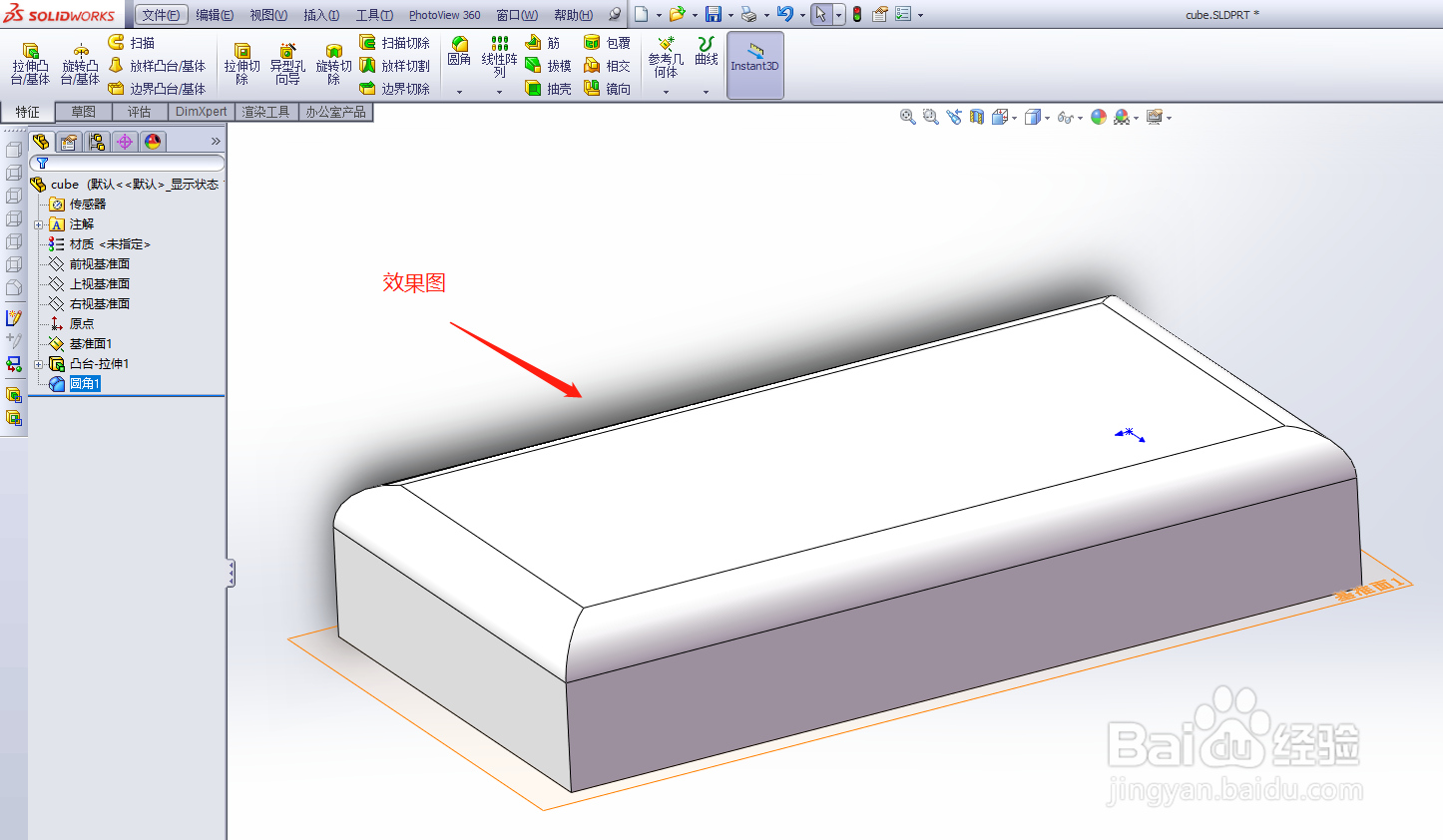Open the 参考几何体 reference geometry tool
Viewport: 1443px width, 840px height.
[x=666, y=57]
